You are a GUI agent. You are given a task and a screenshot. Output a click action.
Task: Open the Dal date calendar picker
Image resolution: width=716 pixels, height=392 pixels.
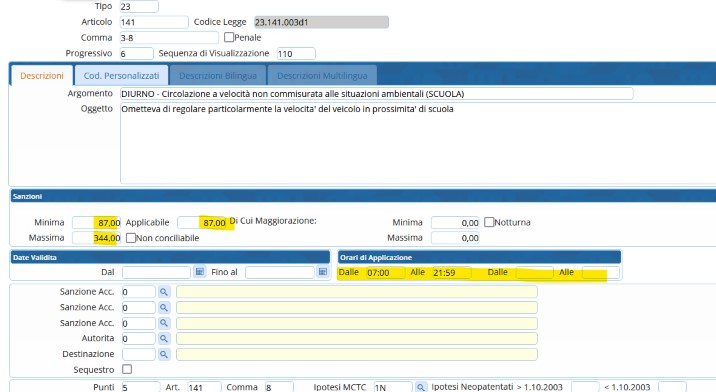click(200, 272)
